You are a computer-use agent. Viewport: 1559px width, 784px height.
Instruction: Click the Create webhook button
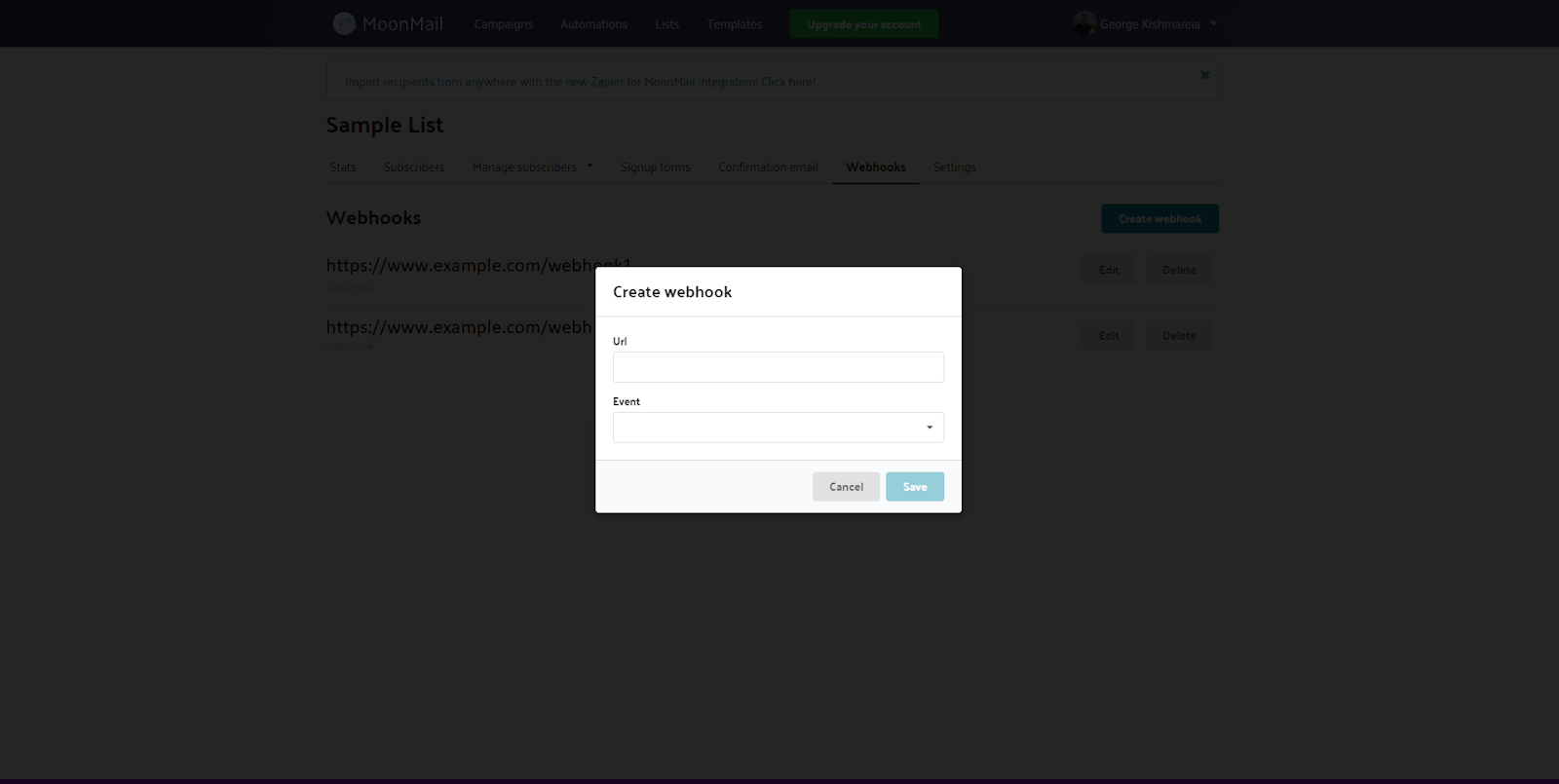(x=1160, y=219)
